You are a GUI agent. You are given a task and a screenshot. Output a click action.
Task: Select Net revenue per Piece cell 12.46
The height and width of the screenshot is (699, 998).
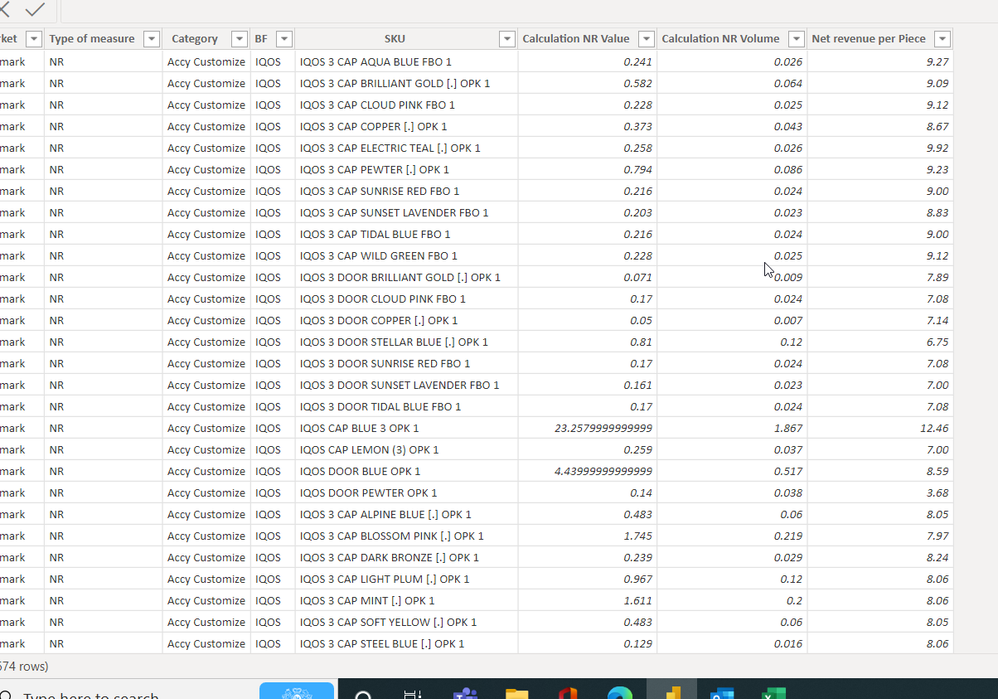880,428
